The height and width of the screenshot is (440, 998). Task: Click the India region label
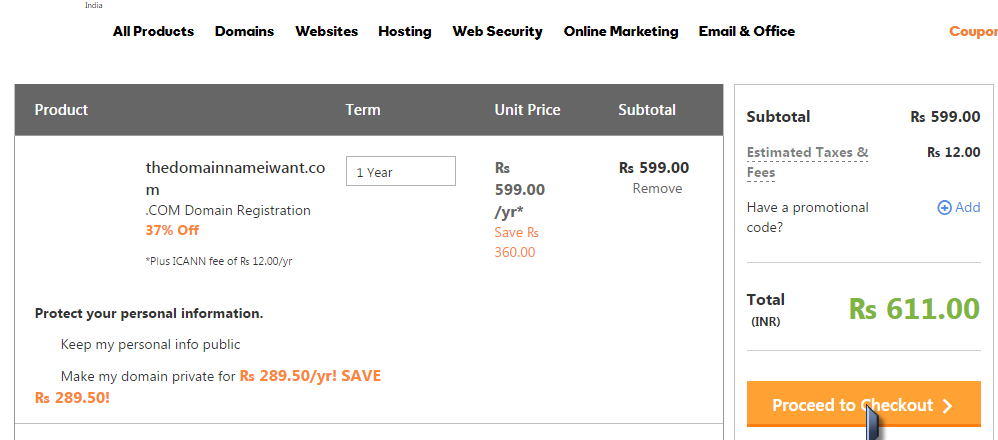coord(94,5)
